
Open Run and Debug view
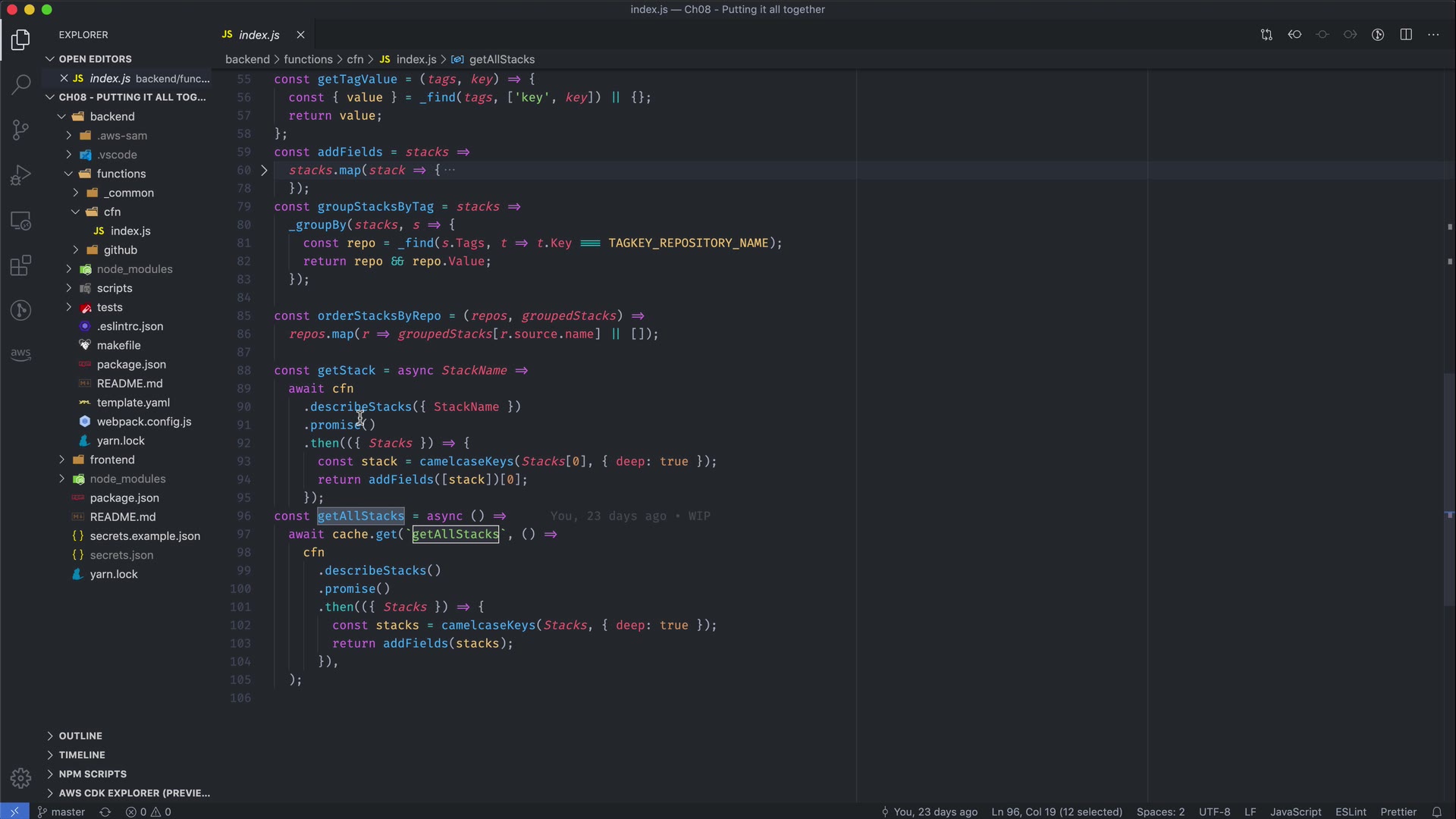pyautogui.click(x=20, y=175)
